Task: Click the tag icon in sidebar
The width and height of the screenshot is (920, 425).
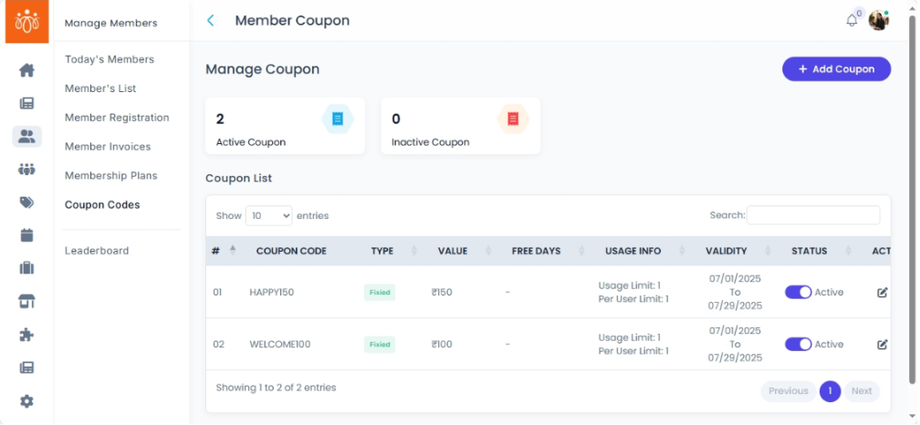Action: coord(27,202)
